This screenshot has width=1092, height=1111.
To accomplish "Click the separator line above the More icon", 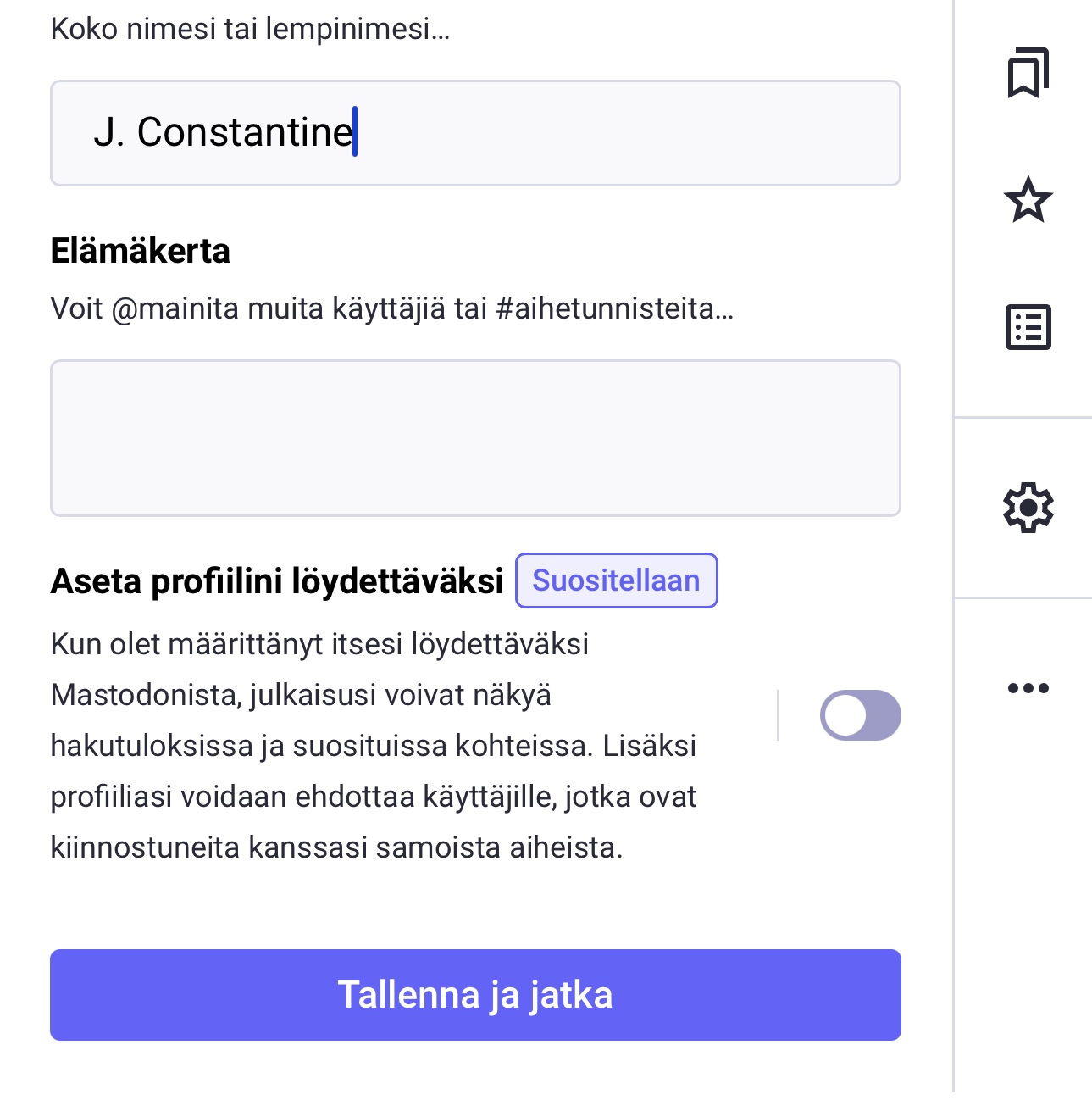I will pos(1023,597).
